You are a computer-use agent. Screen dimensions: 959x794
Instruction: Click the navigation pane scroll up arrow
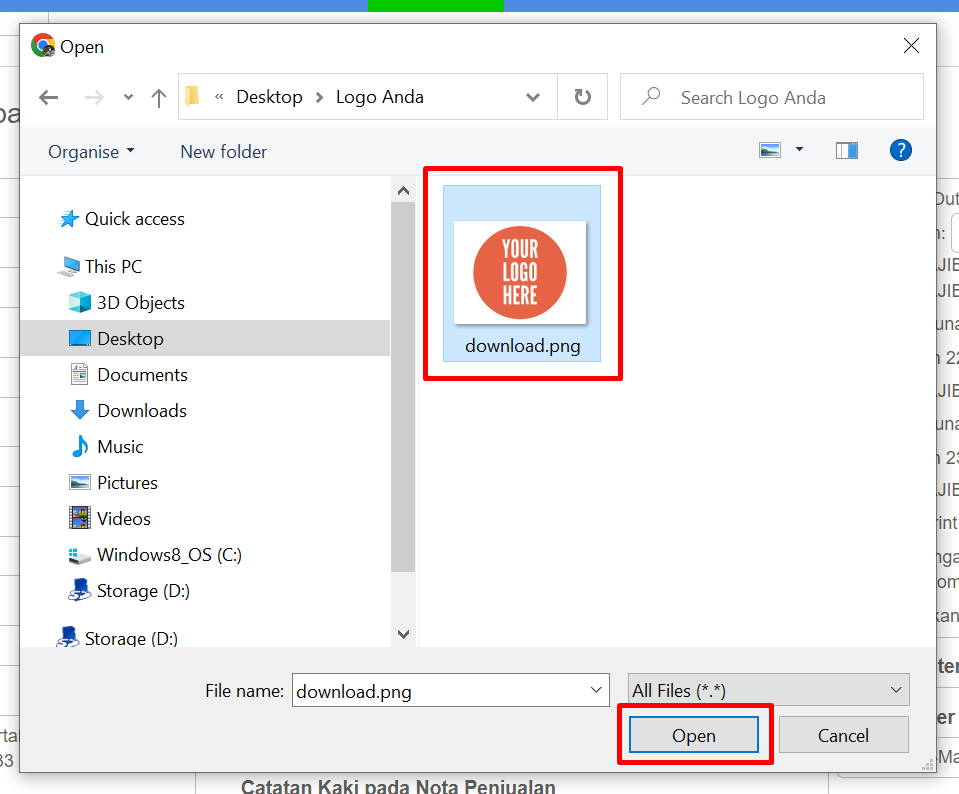click(404, 191)
